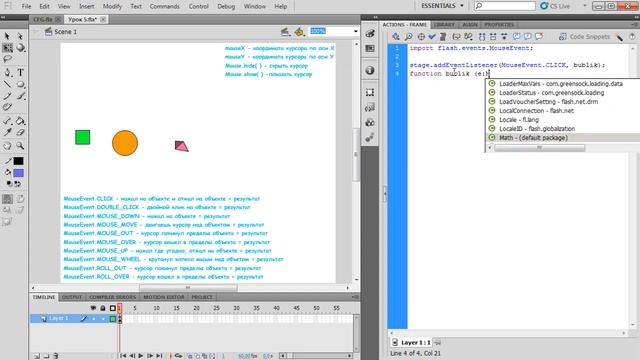640x360 pixels.
Task: Select the 3D Rotation tool
Action: click(20, 48)
